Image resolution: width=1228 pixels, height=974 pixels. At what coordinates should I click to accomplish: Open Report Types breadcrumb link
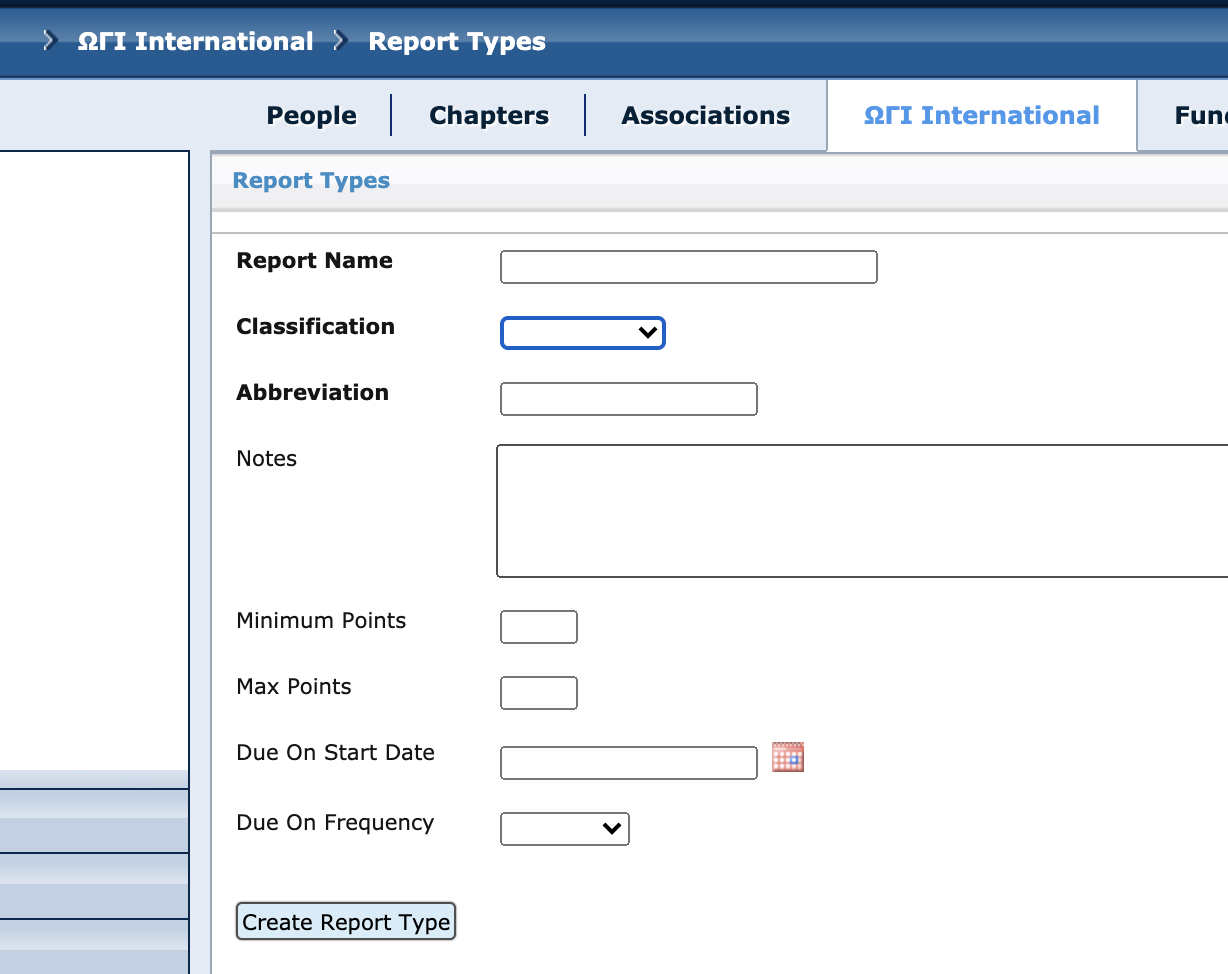pyautogui.click(x=457, y=42)
